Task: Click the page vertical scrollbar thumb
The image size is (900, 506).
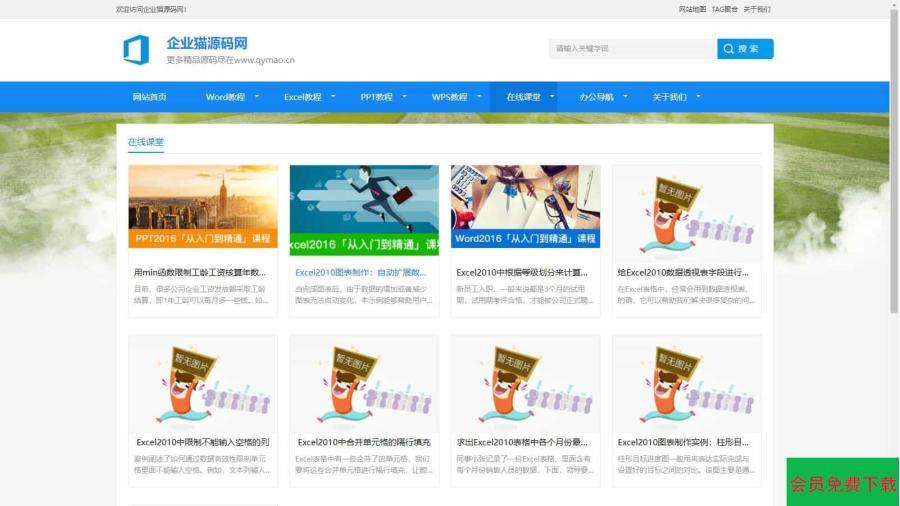Action: tap(894, 161)
